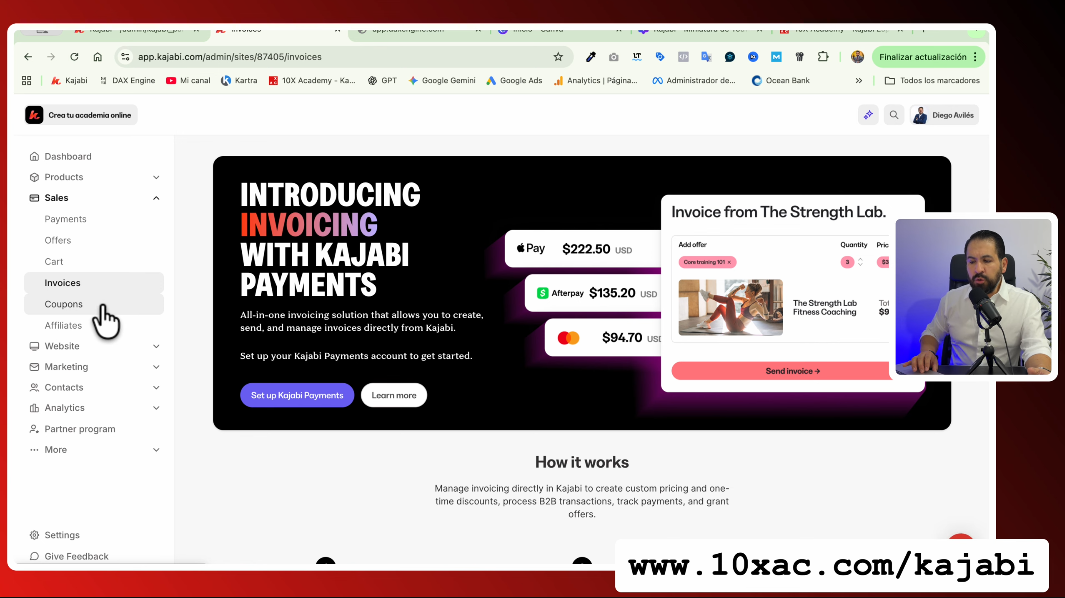
Task: Open Affiliates under Sales
Action: 63,326
